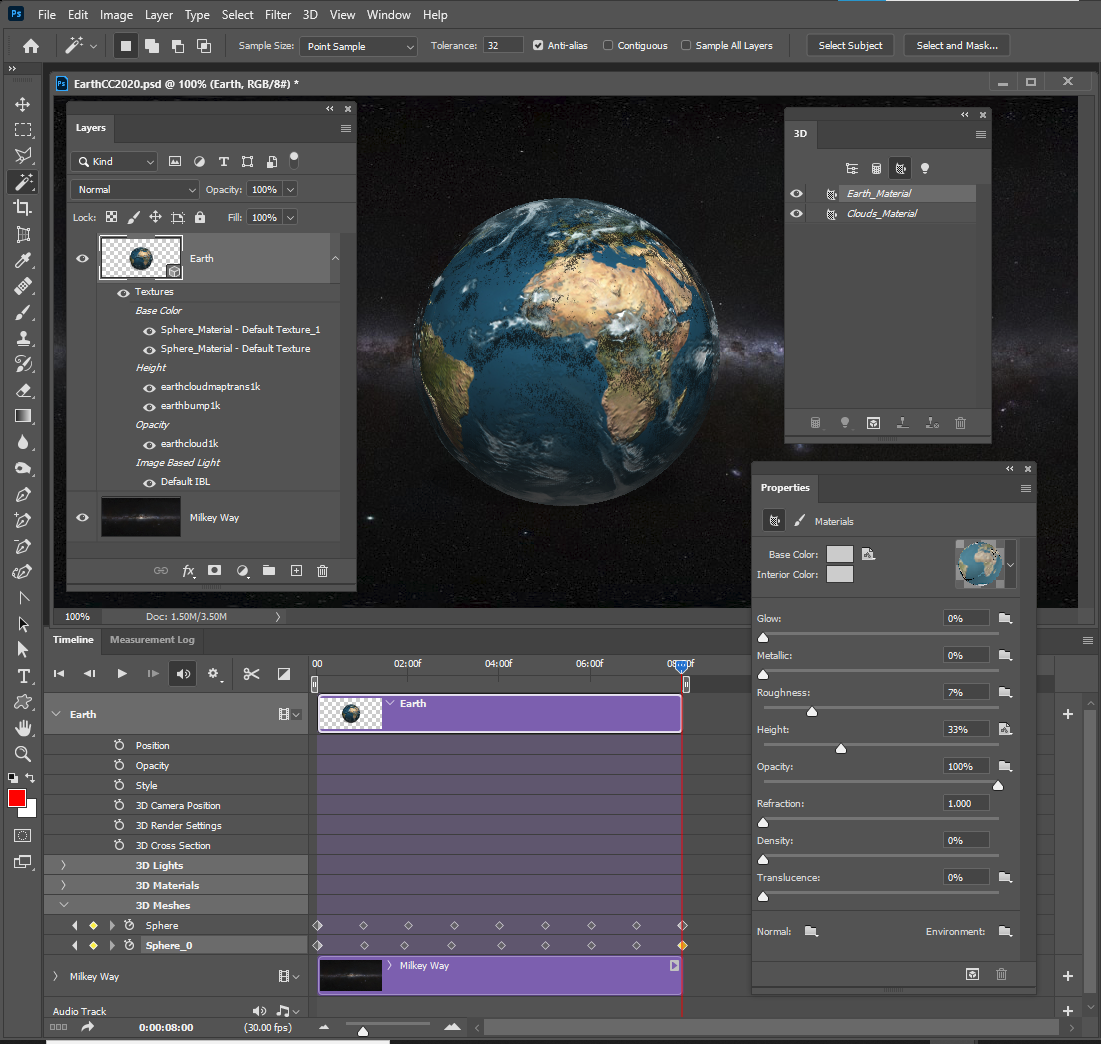Switch to the Measurement Log tab
1101x1044 pixels.
pos(152,640)
